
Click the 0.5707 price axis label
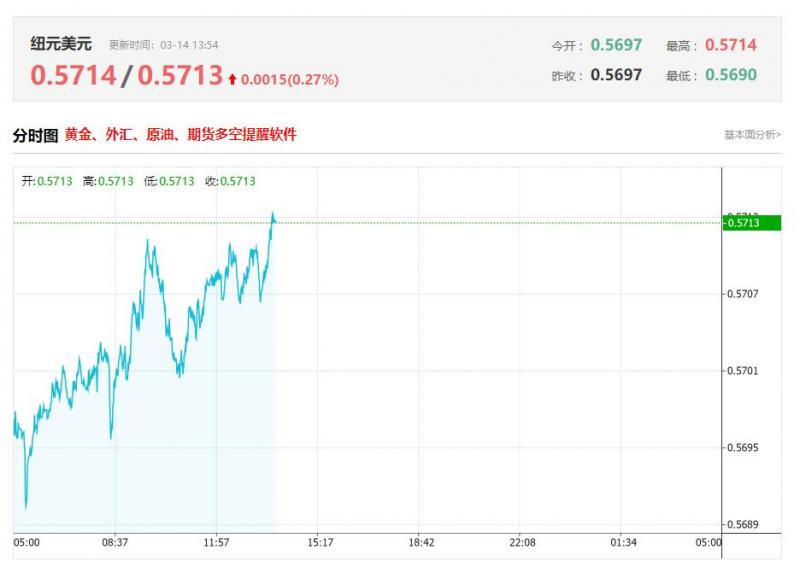pos(742,294)
